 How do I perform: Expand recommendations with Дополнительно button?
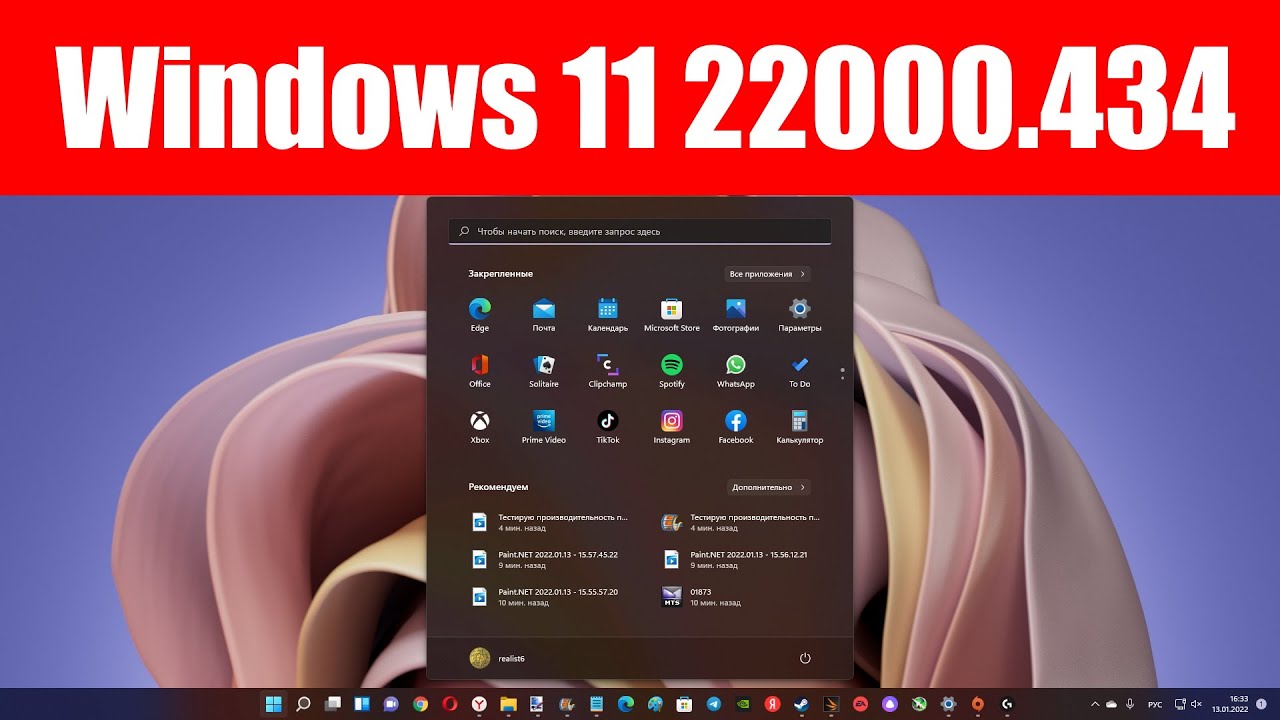[x=767, y=487]
